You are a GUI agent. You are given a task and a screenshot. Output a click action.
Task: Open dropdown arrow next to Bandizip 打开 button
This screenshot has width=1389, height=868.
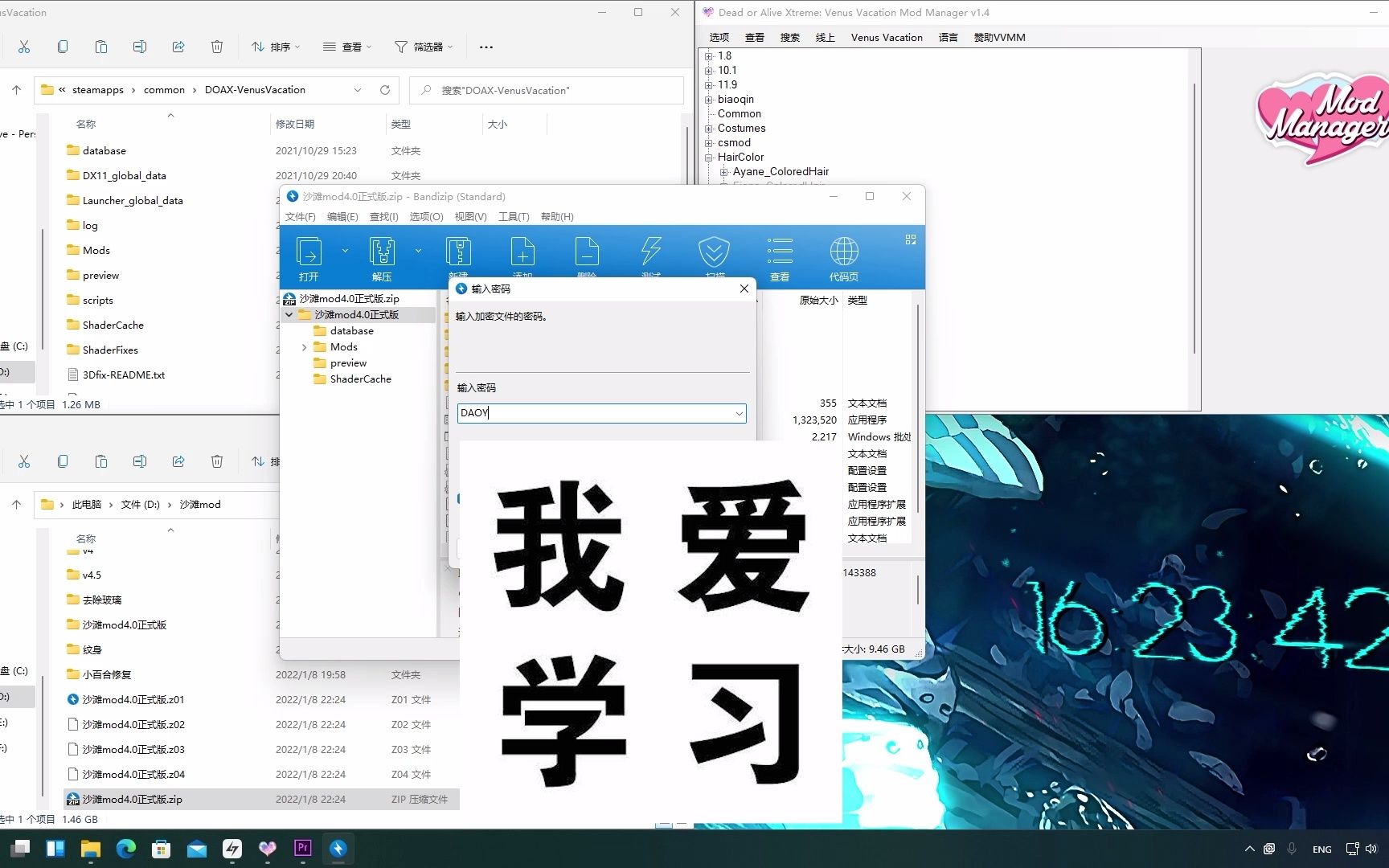click(x=345, y=251)
